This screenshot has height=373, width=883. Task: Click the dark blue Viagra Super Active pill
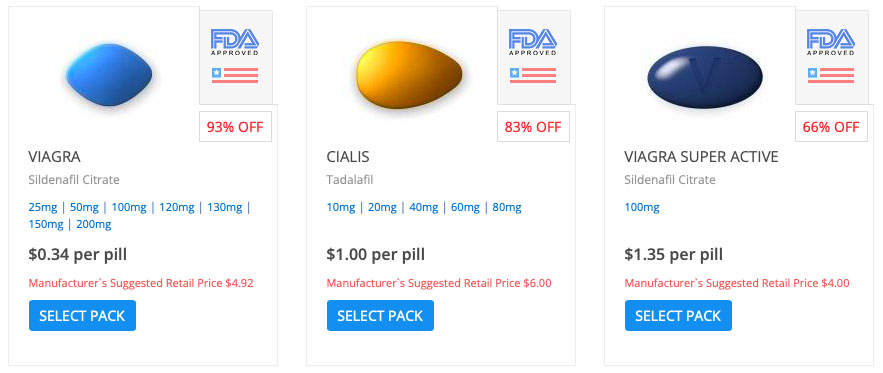704,77
